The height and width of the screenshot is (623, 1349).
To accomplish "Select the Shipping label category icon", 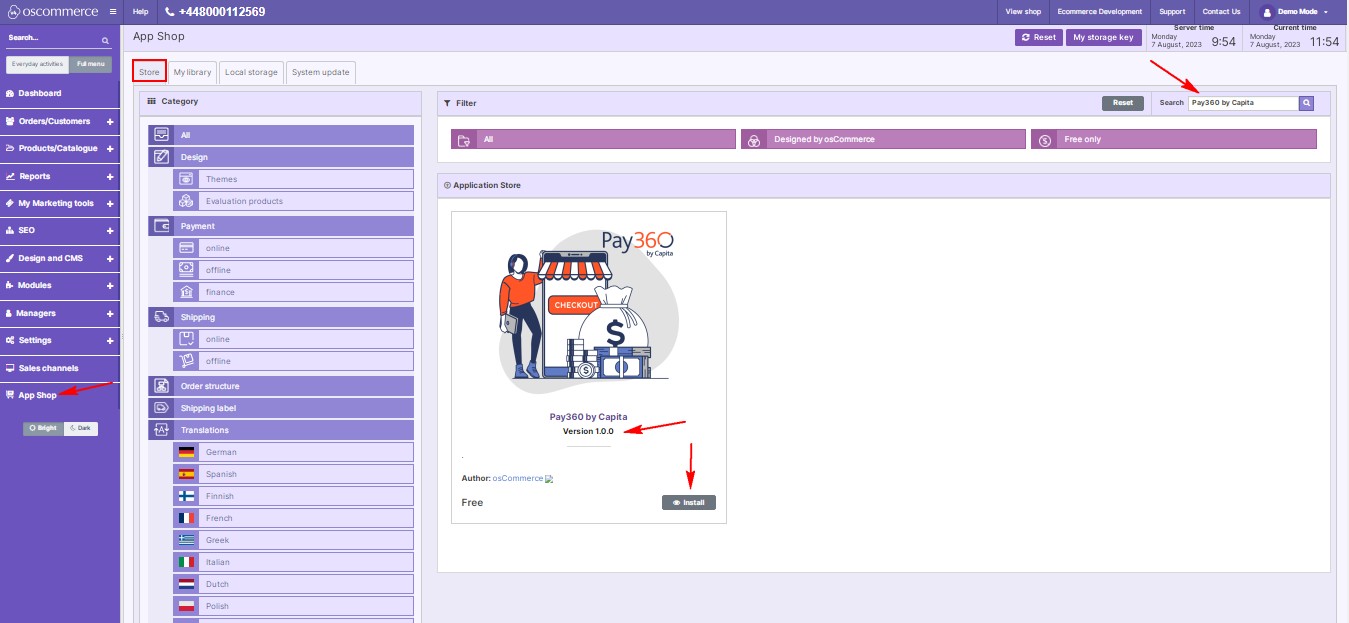I will [161, 408].
